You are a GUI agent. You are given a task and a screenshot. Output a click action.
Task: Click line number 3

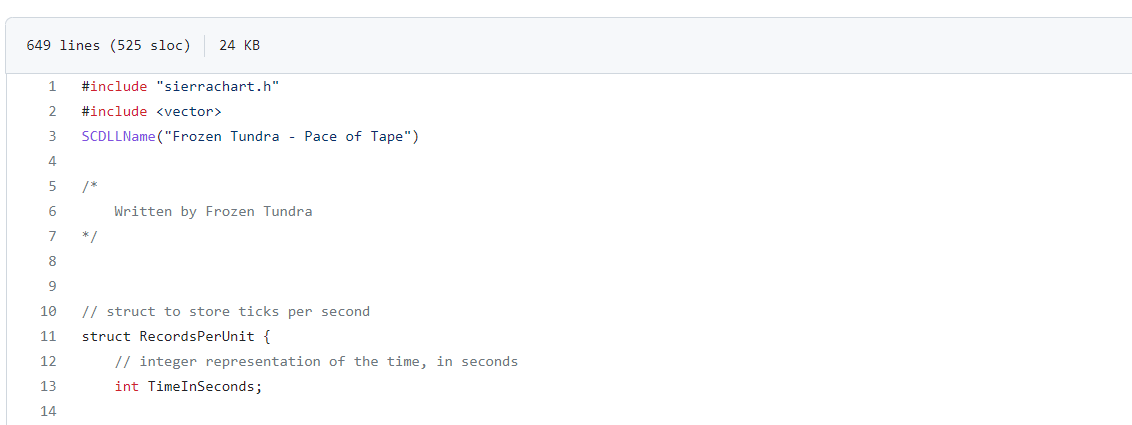(x=51, y=136)
